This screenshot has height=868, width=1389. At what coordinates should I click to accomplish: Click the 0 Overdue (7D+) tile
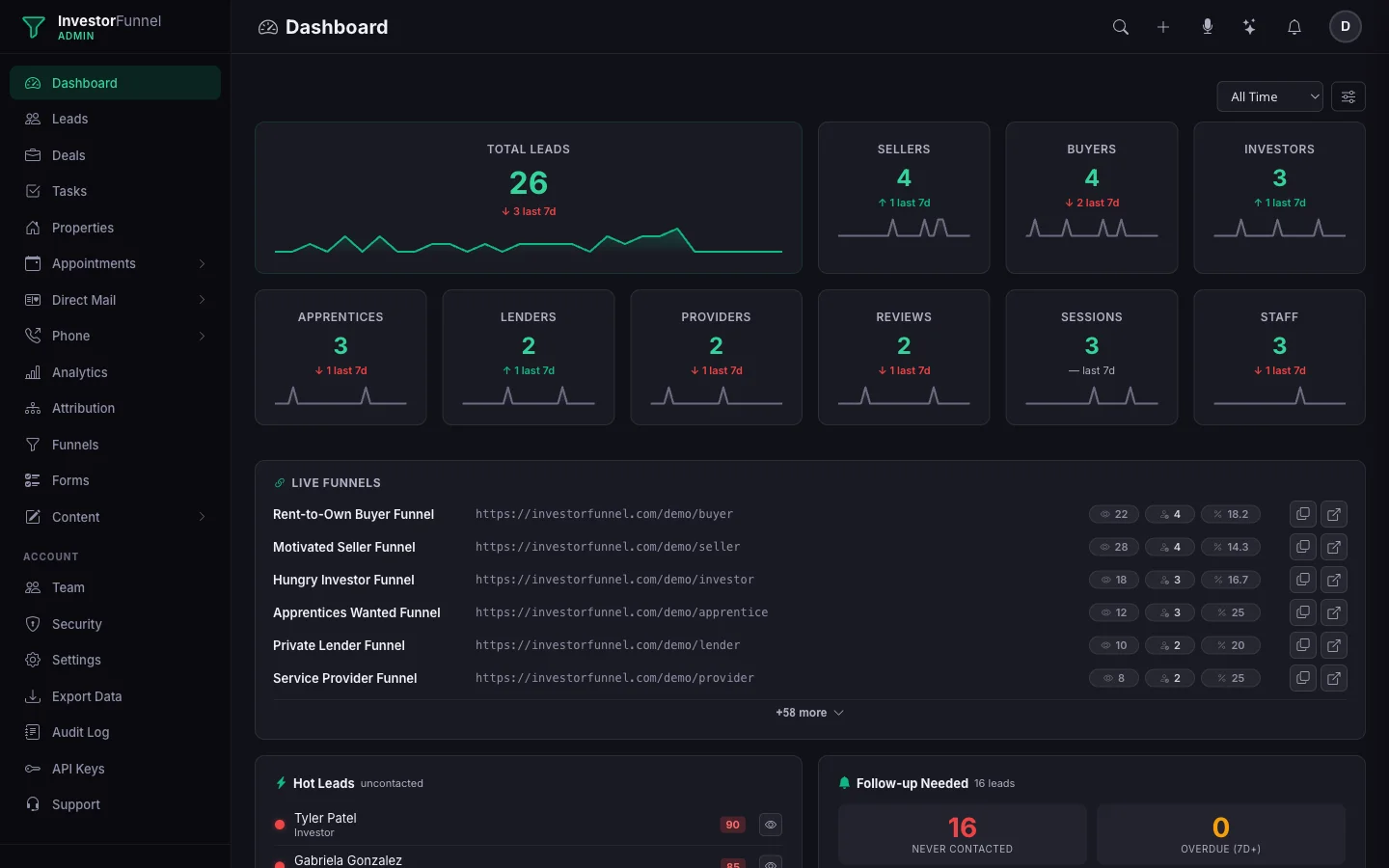pyautogui.click(x=1221, y=834)
